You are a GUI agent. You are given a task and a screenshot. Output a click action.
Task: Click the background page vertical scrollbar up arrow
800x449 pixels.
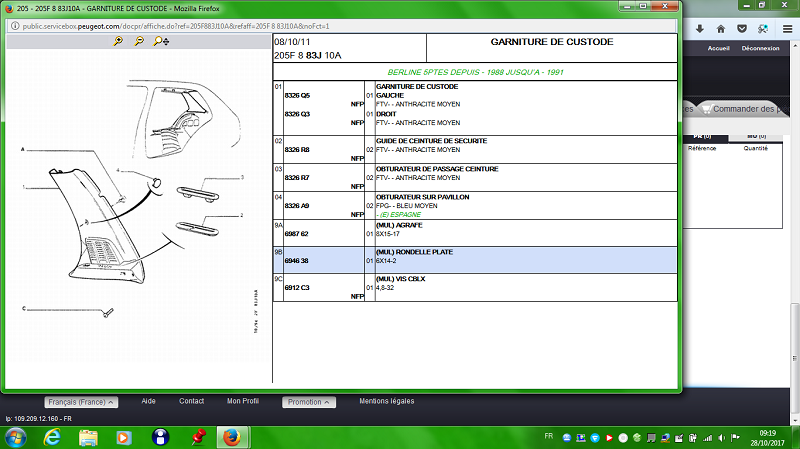(x=795, y=45)
